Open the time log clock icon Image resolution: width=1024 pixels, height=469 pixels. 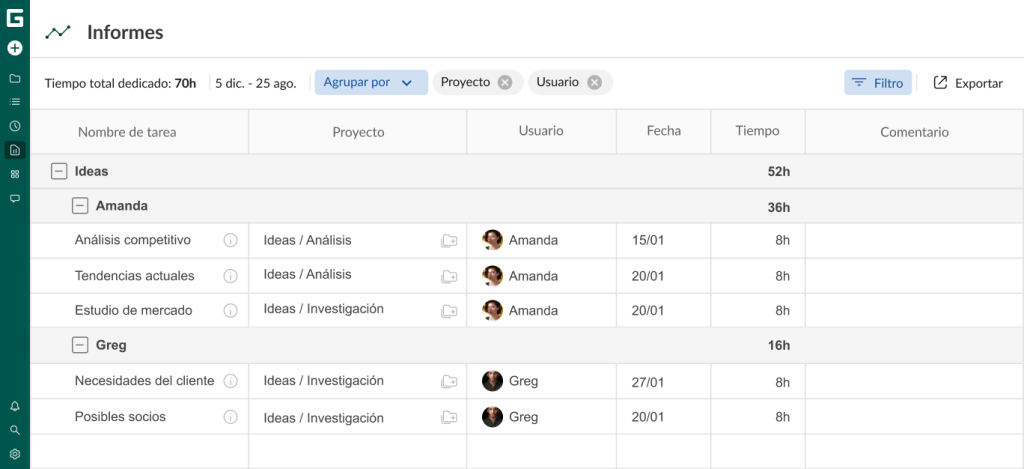tap(14, 126)
